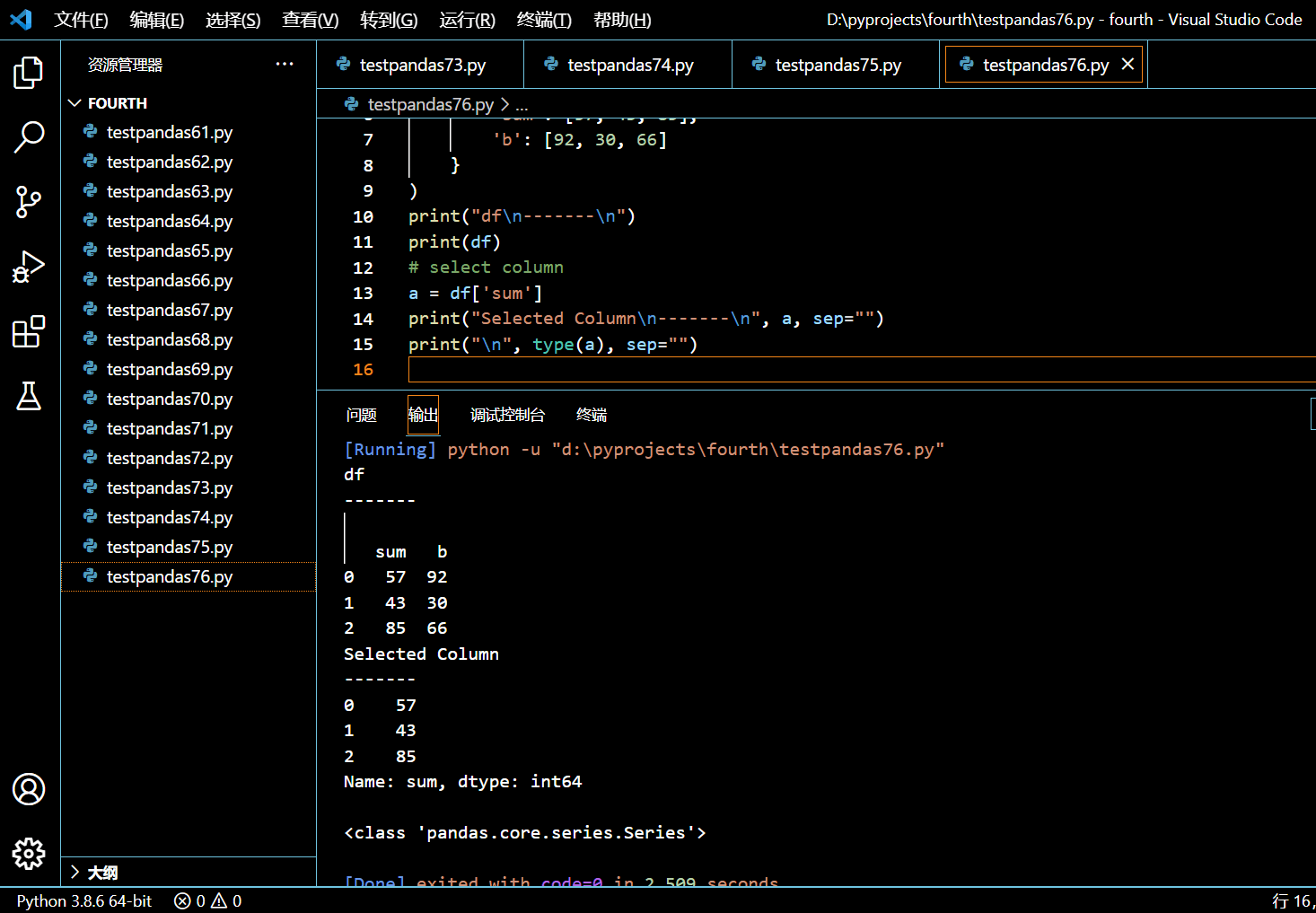Open the 终端(T) menu
The width and height of the screenshot is (1316, 913).
point(544,20)
